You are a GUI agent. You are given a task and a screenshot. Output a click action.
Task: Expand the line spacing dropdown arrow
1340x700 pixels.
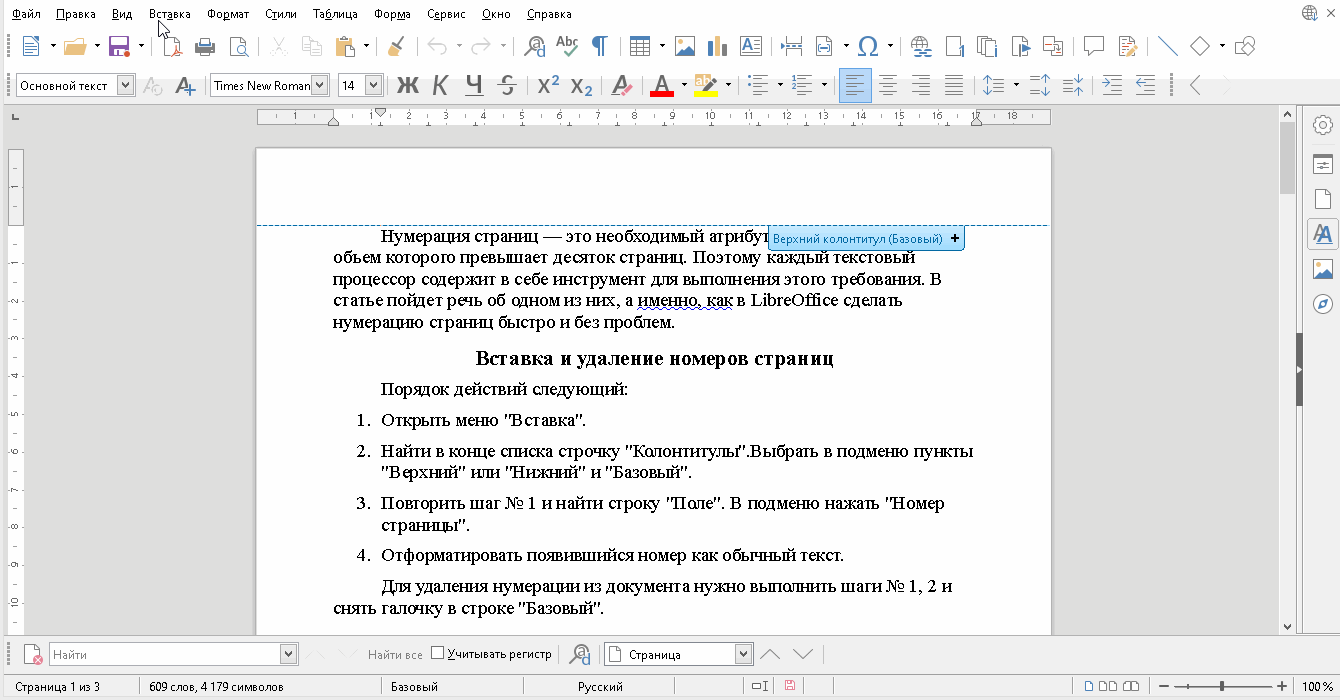click(x=1016, y=86)
